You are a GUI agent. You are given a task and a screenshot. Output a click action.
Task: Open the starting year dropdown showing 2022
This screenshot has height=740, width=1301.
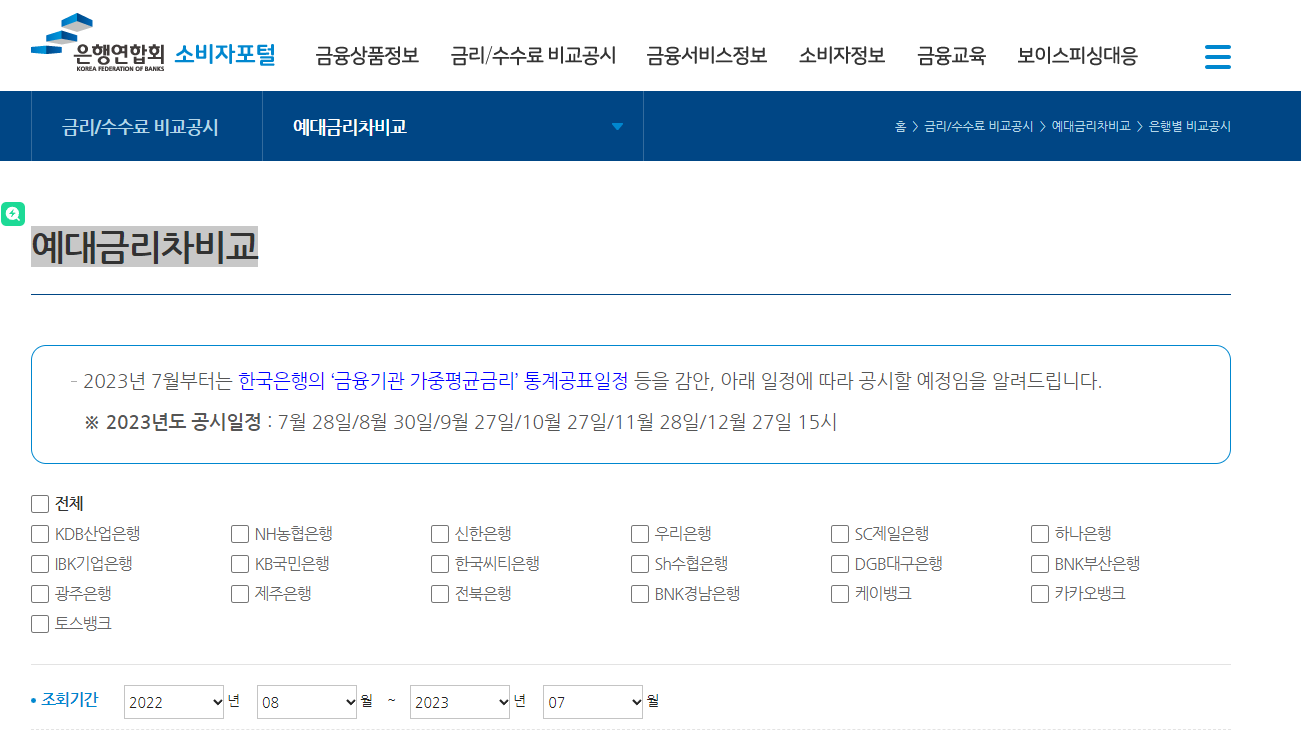click(x=173, y=701)
